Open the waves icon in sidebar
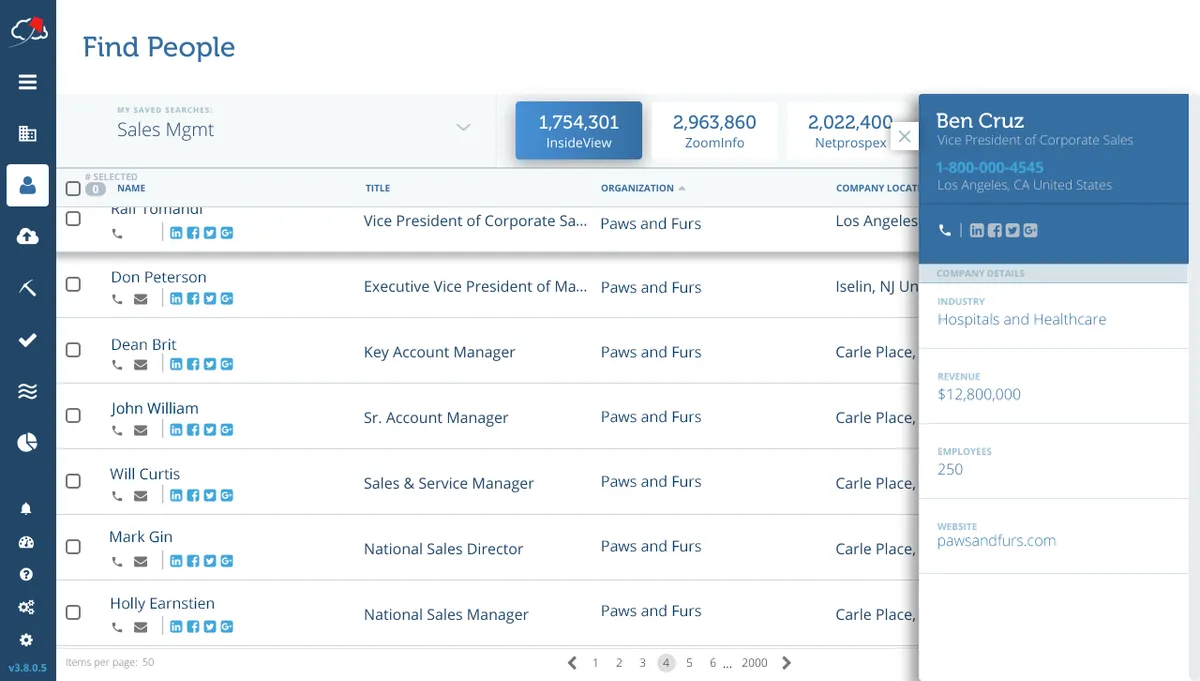Screen dimensions: 1200x681 point(28,391)
